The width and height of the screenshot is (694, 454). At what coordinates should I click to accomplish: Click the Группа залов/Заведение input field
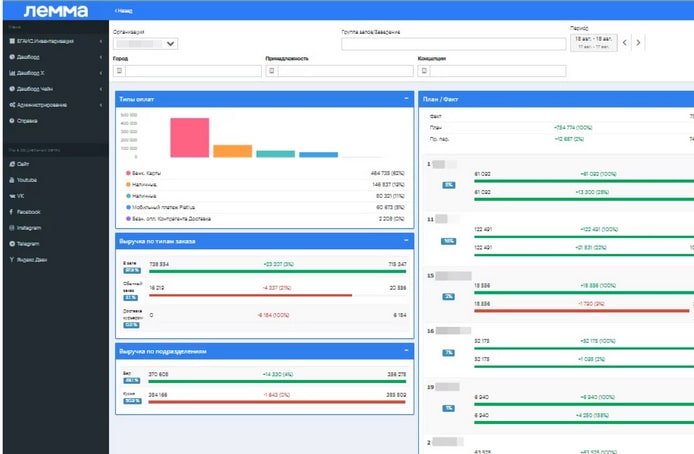tap(454, 44)
